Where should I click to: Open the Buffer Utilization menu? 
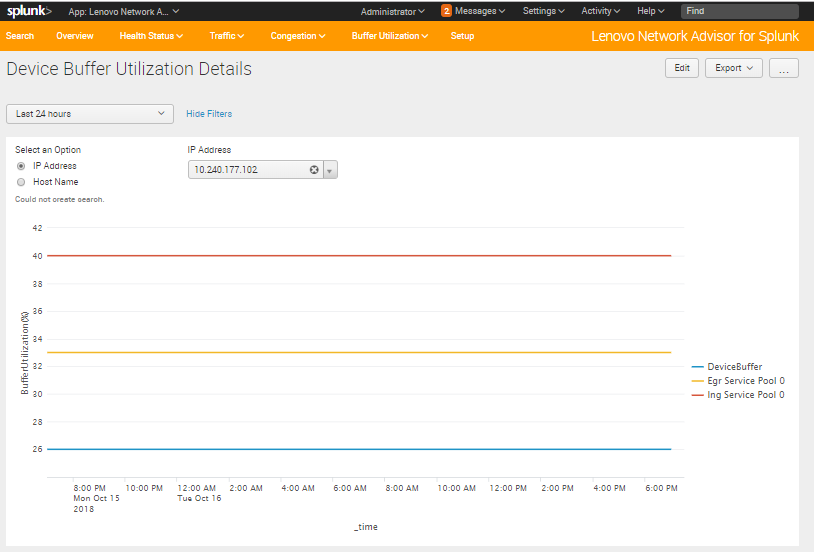point(390,36)
